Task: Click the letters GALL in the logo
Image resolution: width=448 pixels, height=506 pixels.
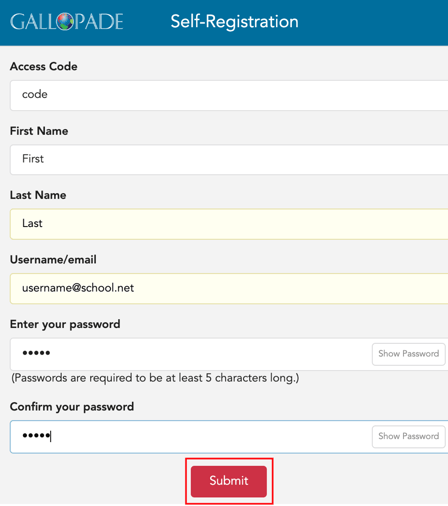Action: pyautogui.click(x=33, y=22)
